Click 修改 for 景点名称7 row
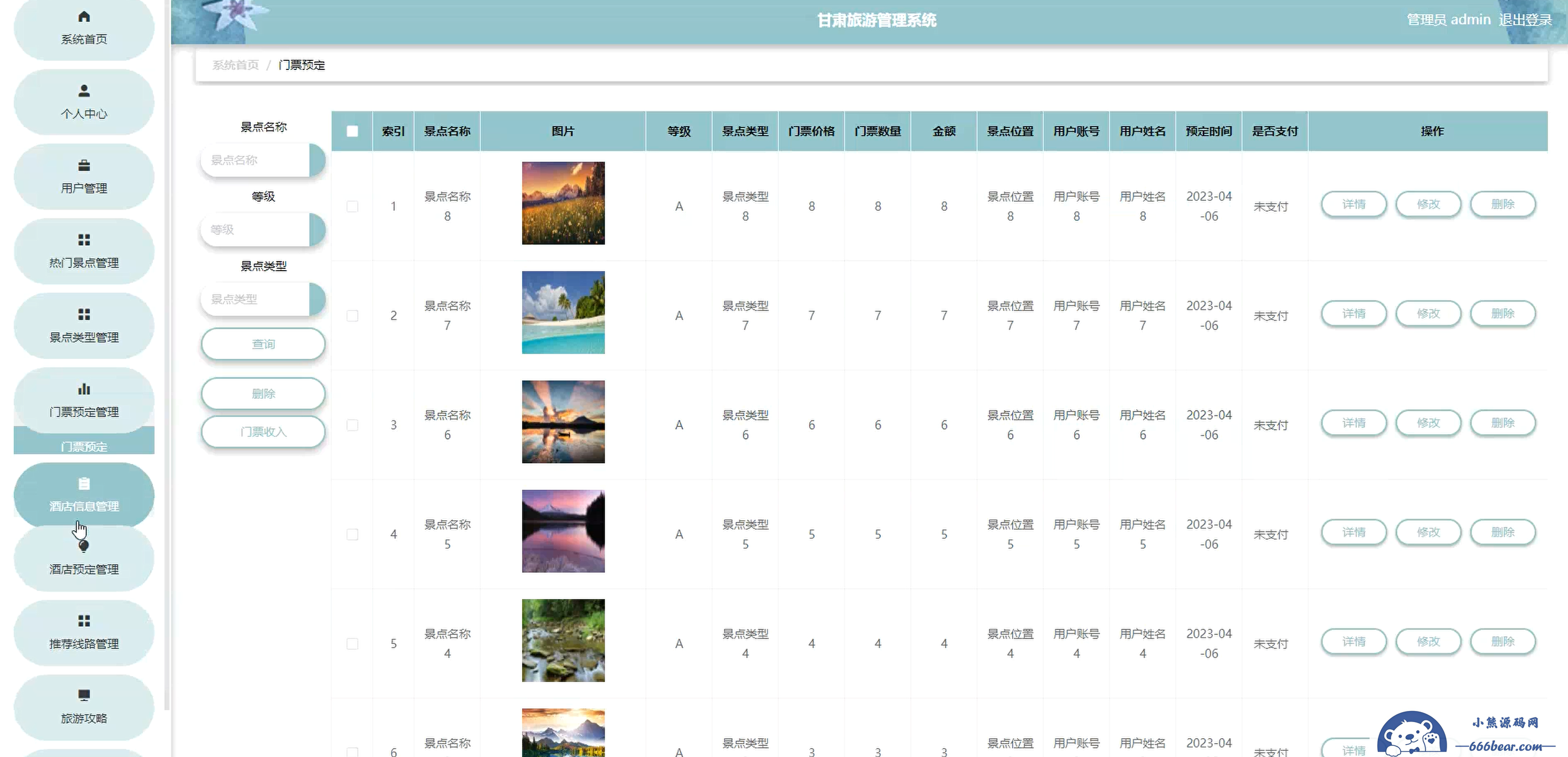This screenshot has height=757, width=1568. coord(1428,314)
